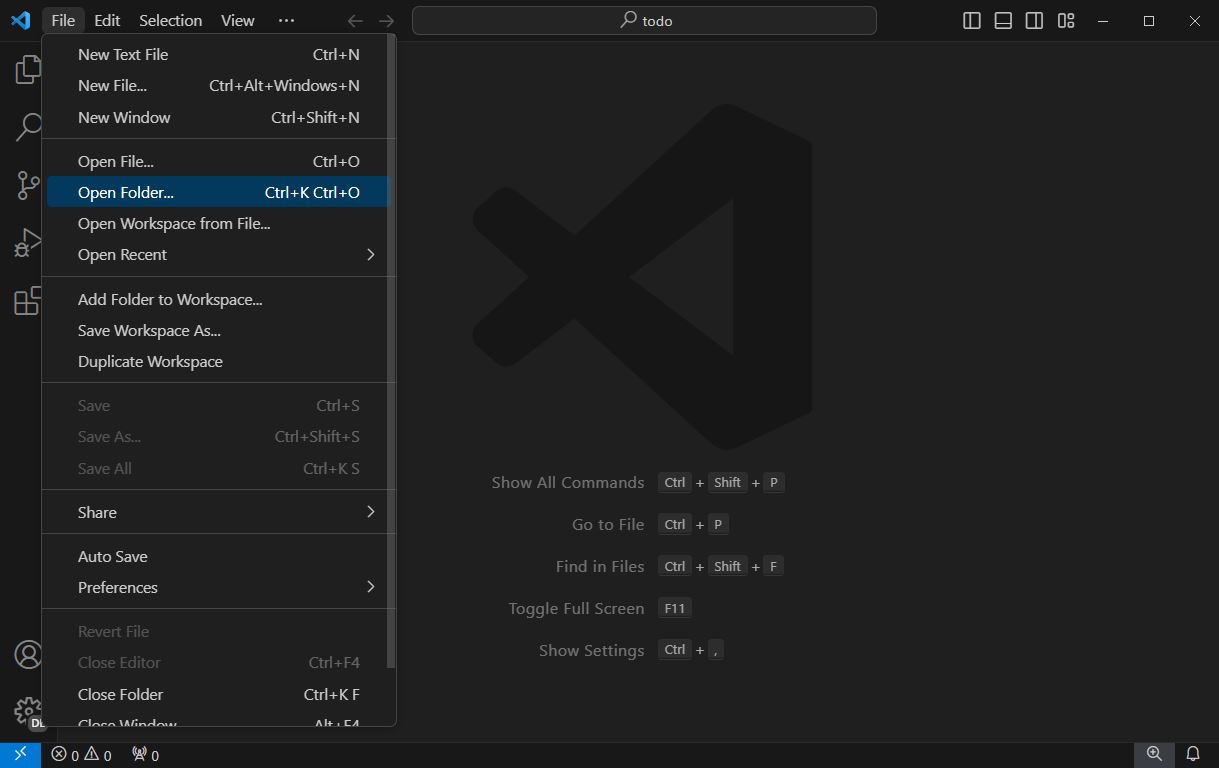Open the Edit menu
Viewport: 1219px width, 768px height.
pos(106,20)
